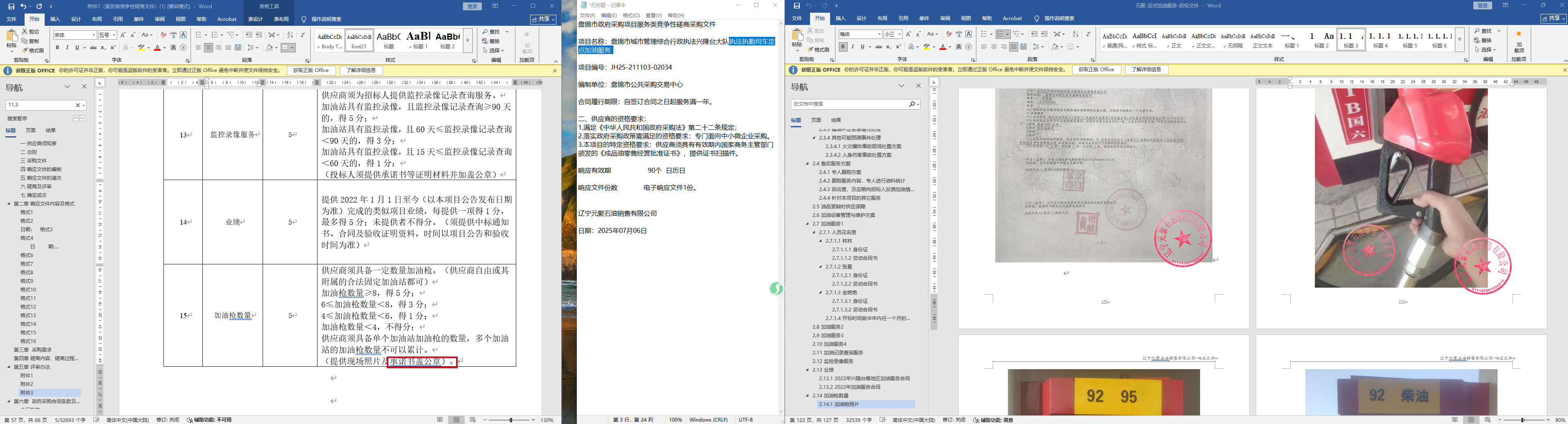Open 文件(F) menu in Notepad
The height and width of the screenshot is (424, 1568).
point(588,15)
